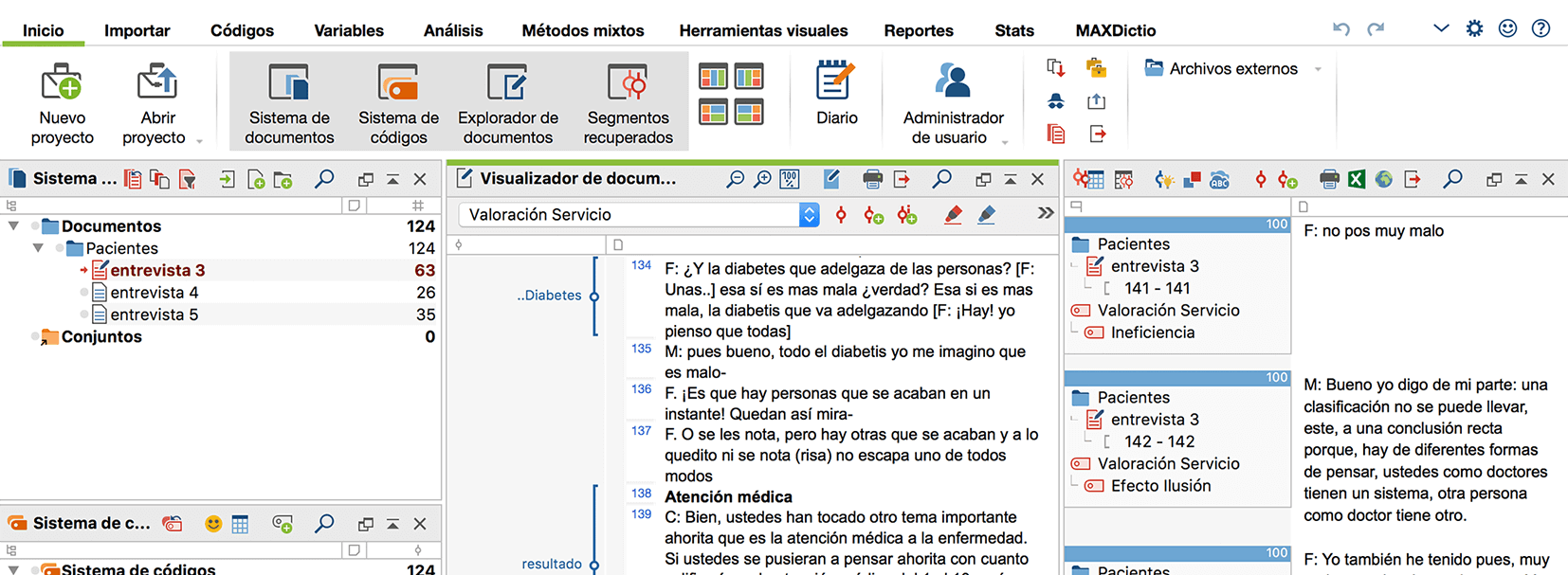
Task: Open the lightbulb smart coding icon
Action: 1164,179
